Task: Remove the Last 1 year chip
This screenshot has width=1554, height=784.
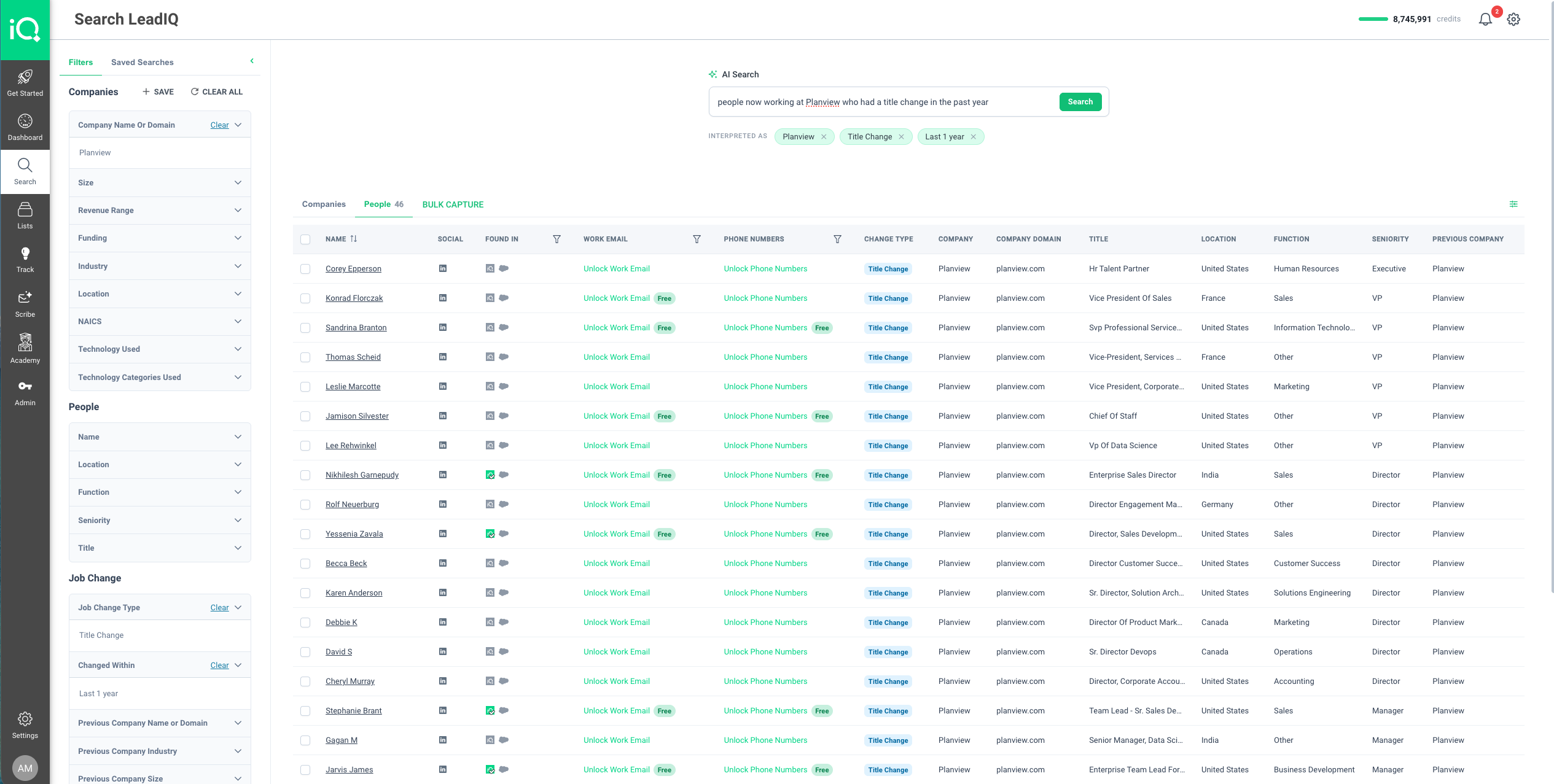Action: coord(973,137)
